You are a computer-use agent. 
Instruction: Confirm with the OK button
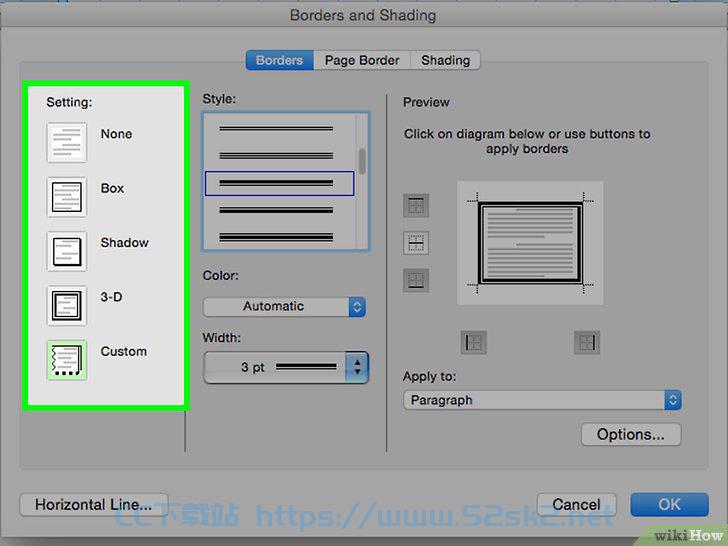point(669,505)
